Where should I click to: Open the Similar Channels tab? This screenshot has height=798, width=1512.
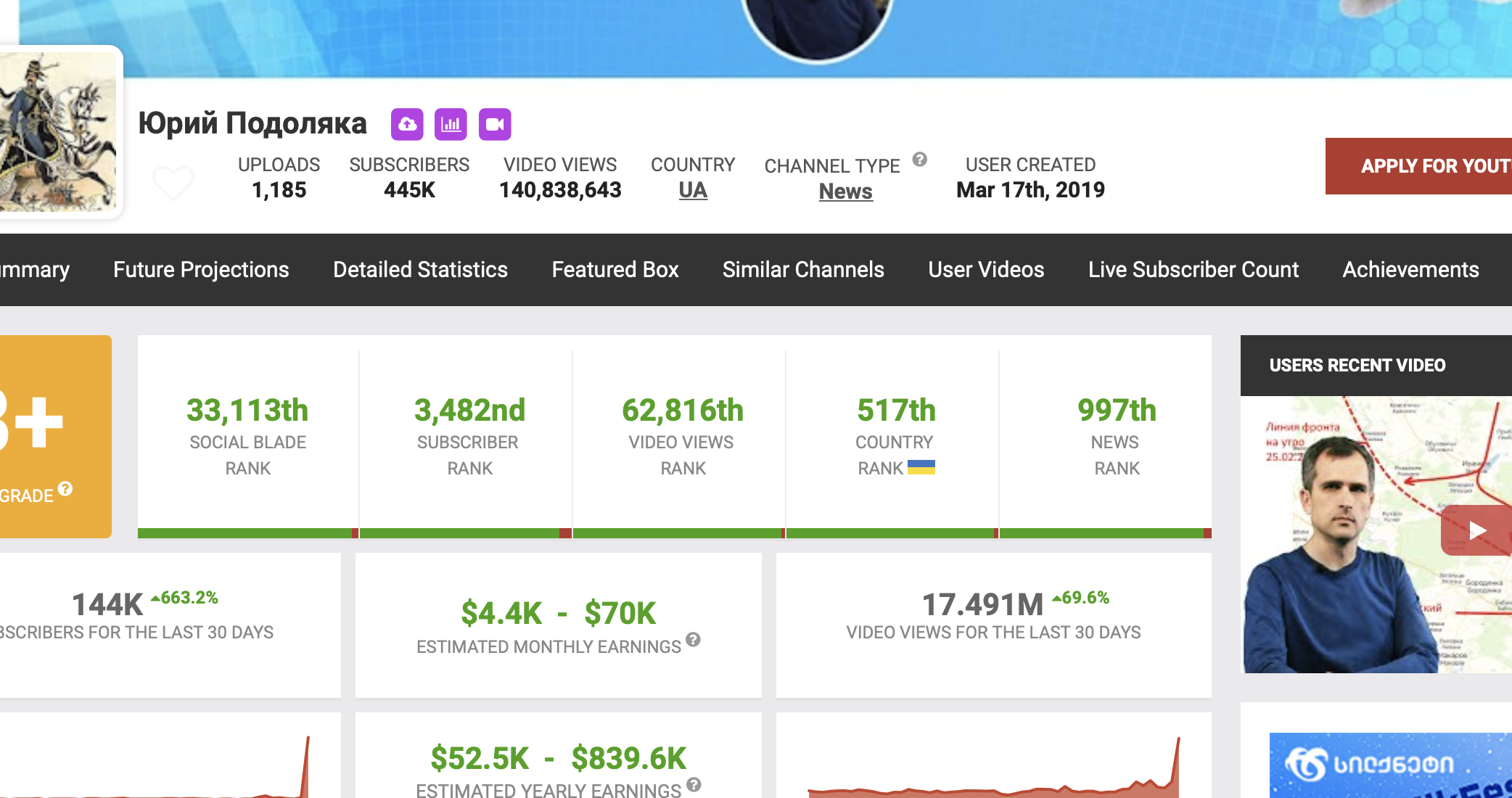[803, 270]
